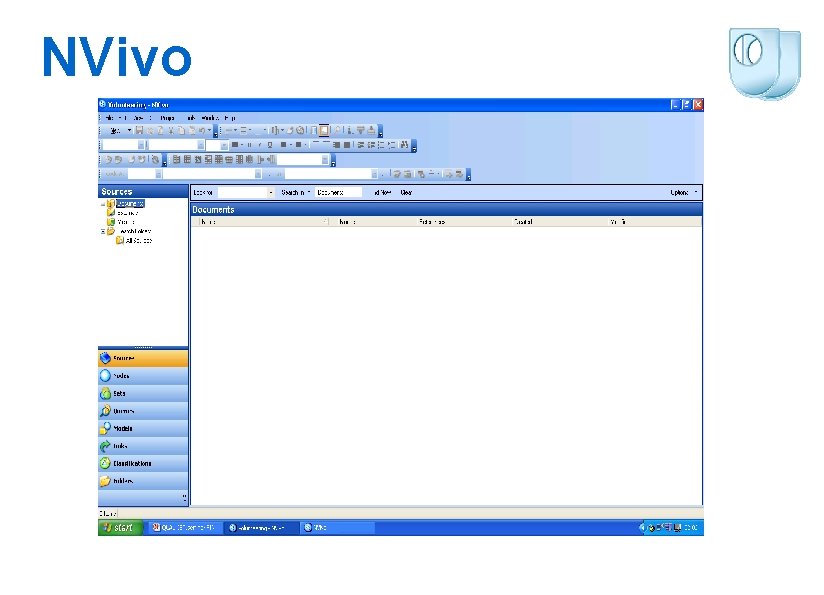Click the Paste icon in toolbar
This screenshot has width=824, height=595.
(192, 130)
